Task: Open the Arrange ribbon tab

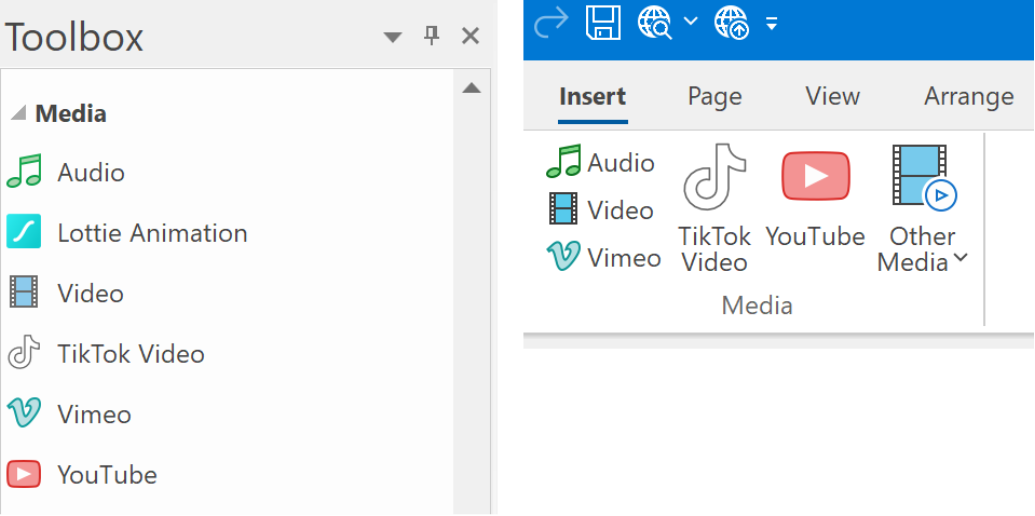Action: coord(968,97)
